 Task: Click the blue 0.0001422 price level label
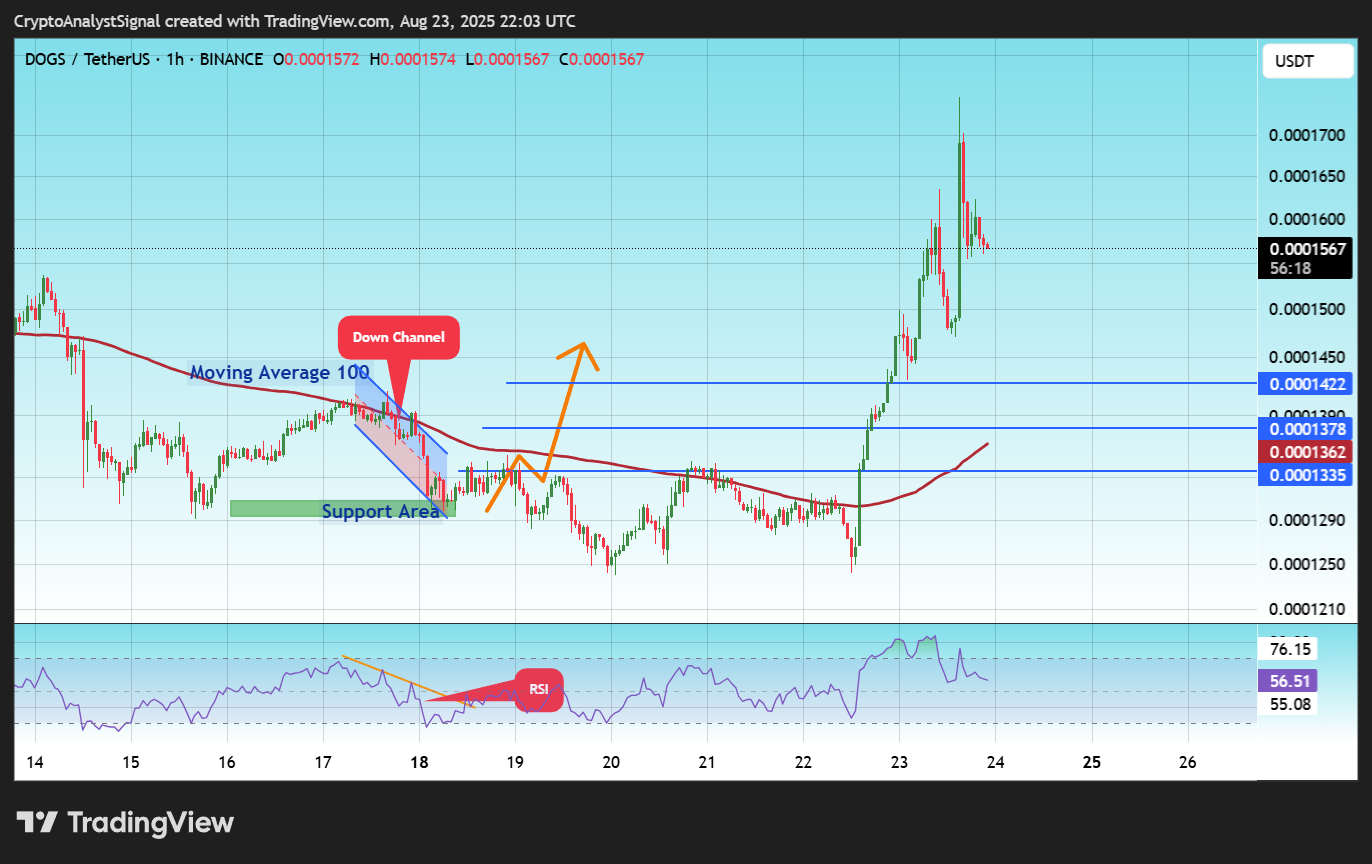pyautogui.click(x=1306, y=384)
